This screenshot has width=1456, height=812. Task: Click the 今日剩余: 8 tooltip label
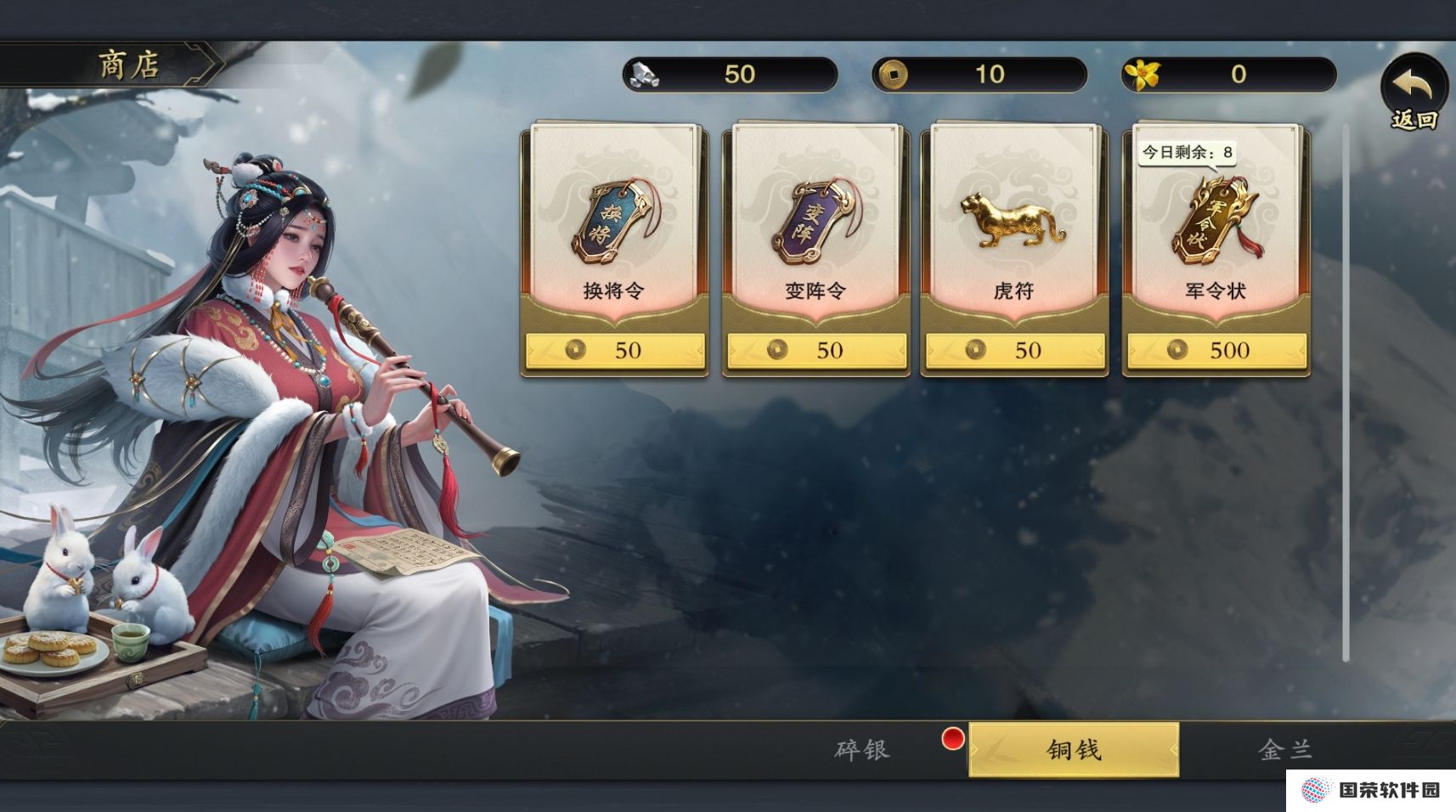[x=1187, y=153]
